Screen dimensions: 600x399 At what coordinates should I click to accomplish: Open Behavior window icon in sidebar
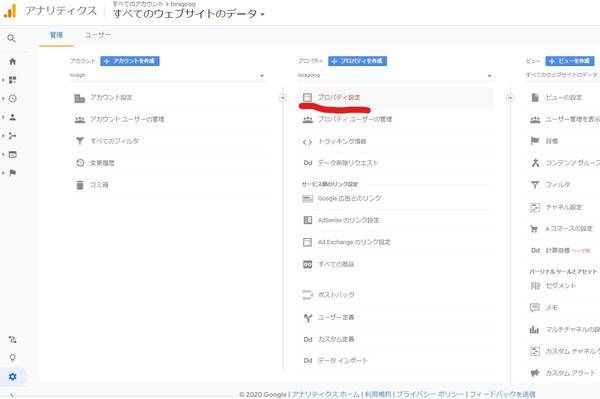coord(12,154)
